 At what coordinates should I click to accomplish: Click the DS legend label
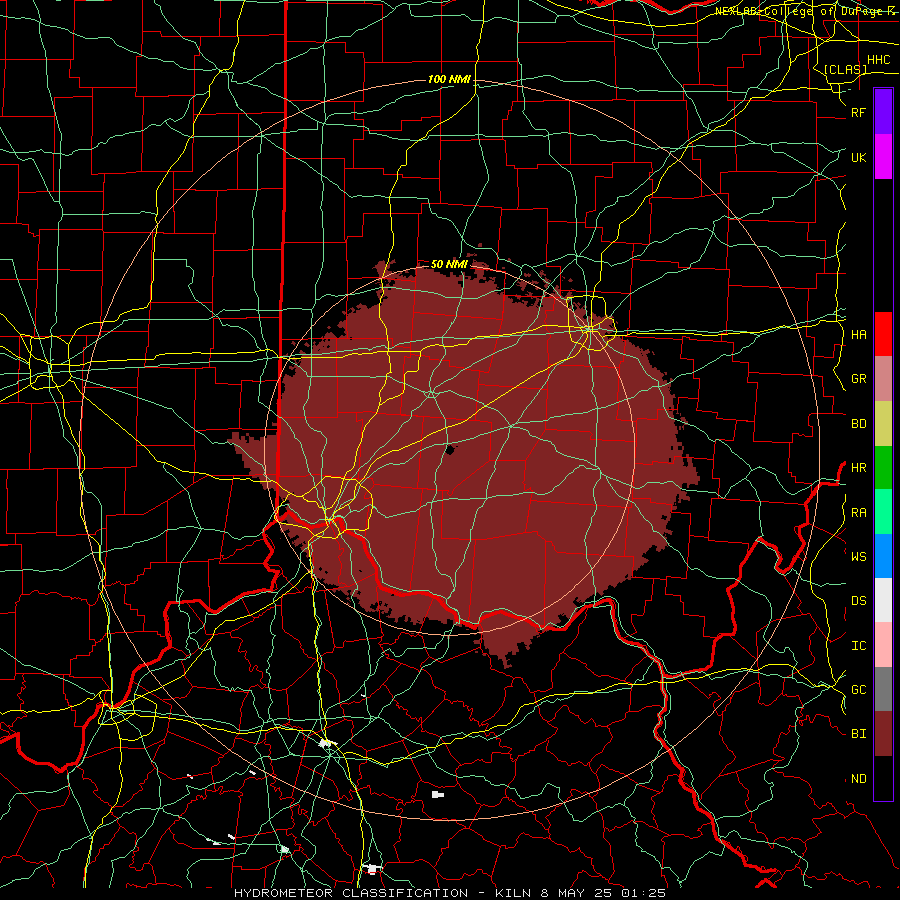[859, 601]
